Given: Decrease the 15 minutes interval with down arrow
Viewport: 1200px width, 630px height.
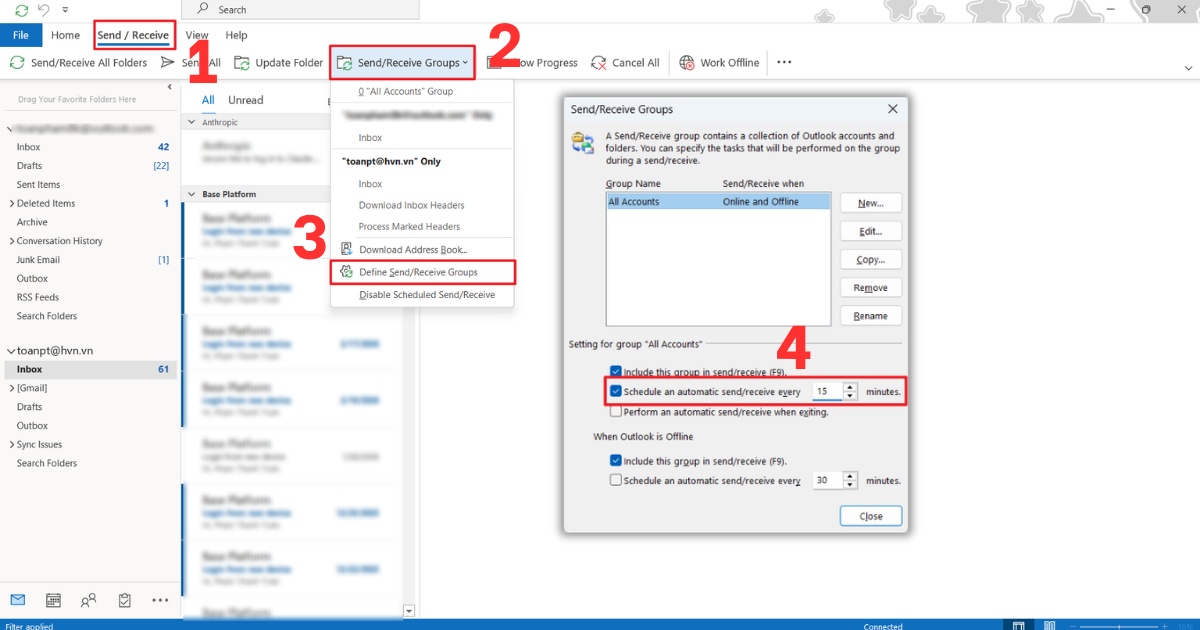Looking at the screenshot, I should [x=850, y=396].
